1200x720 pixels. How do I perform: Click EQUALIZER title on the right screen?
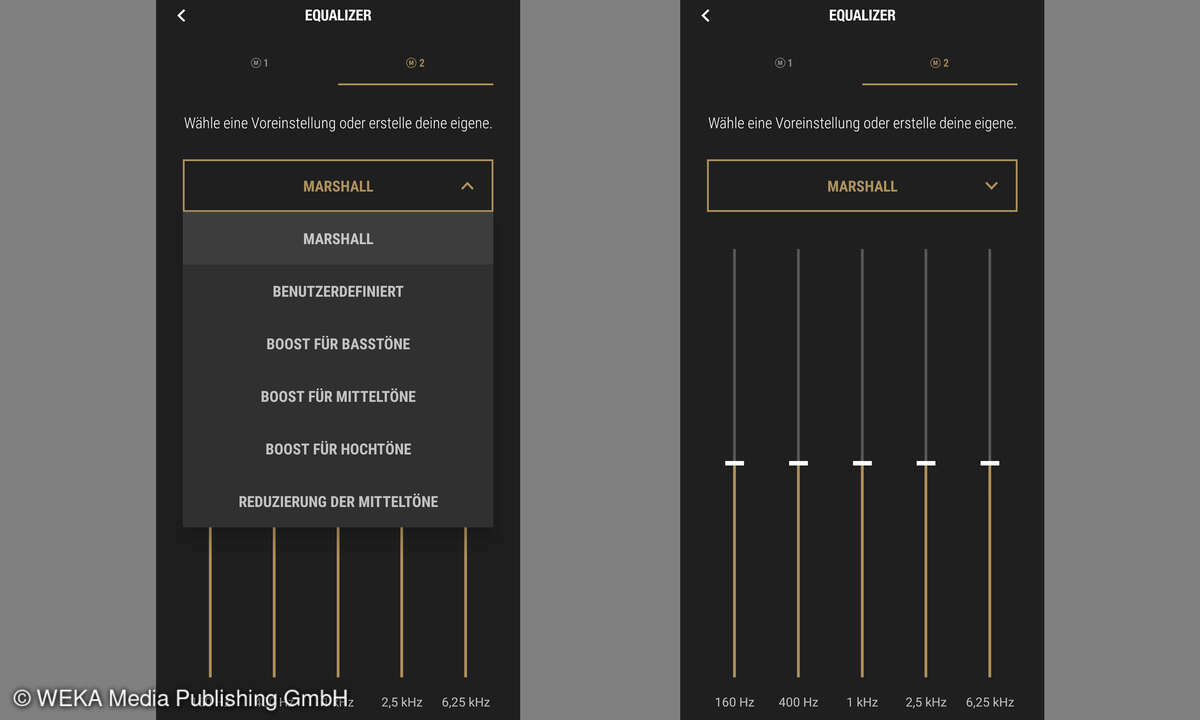pyautogui.click(x=862, y=15)
